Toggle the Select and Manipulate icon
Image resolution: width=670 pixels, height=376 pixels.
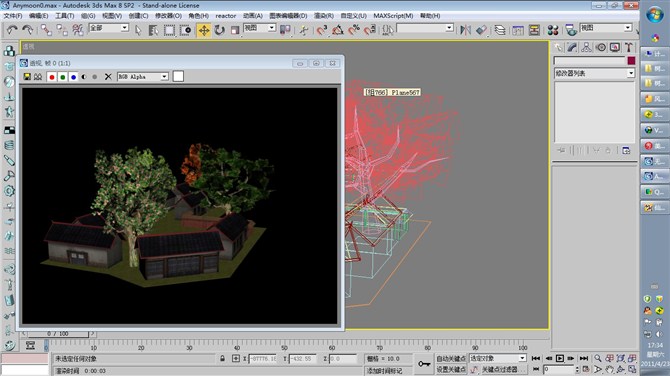point(304,30)
